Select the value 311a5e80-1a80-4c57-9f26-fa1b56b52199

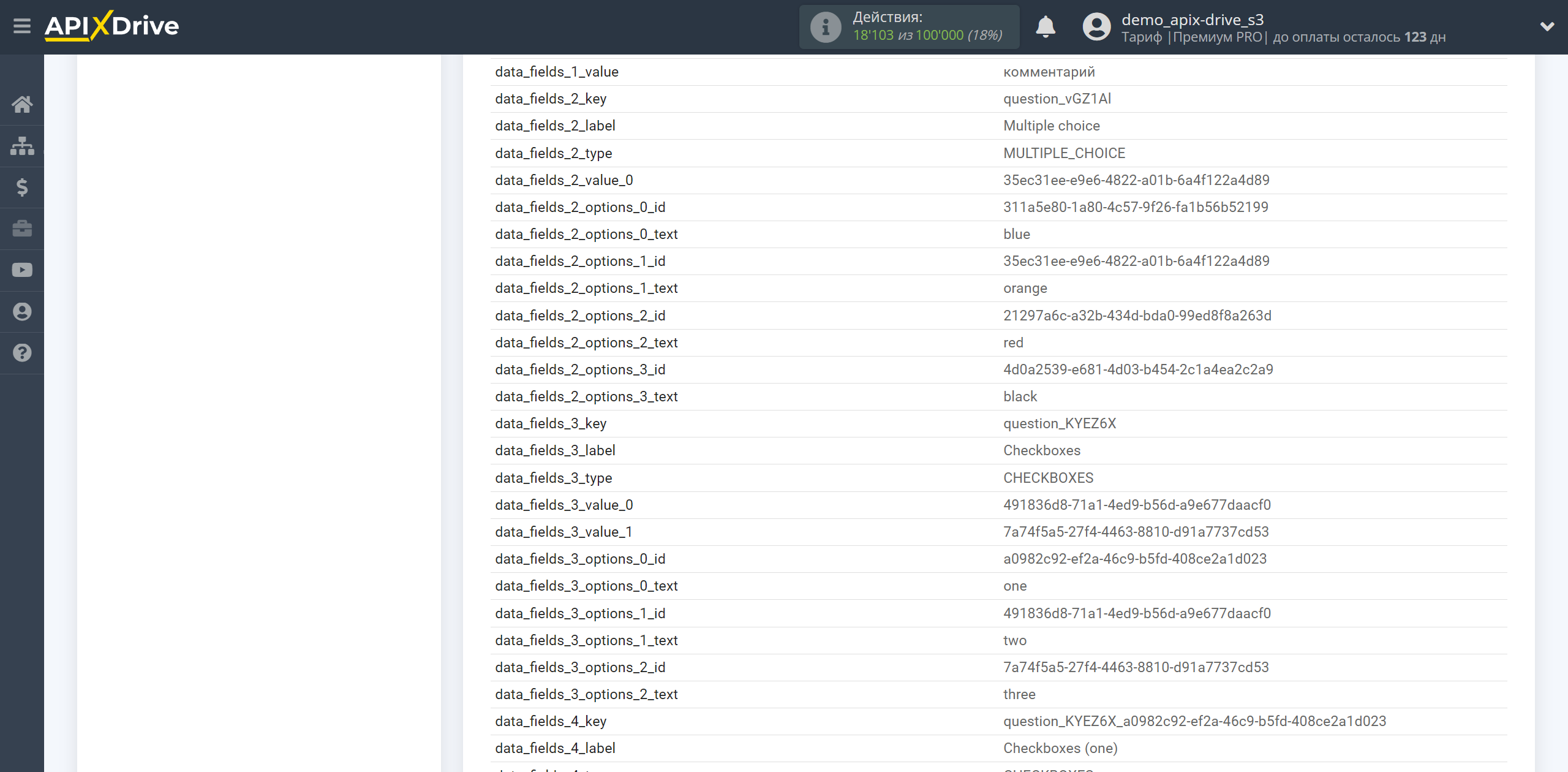click(x=1136, y=207)
